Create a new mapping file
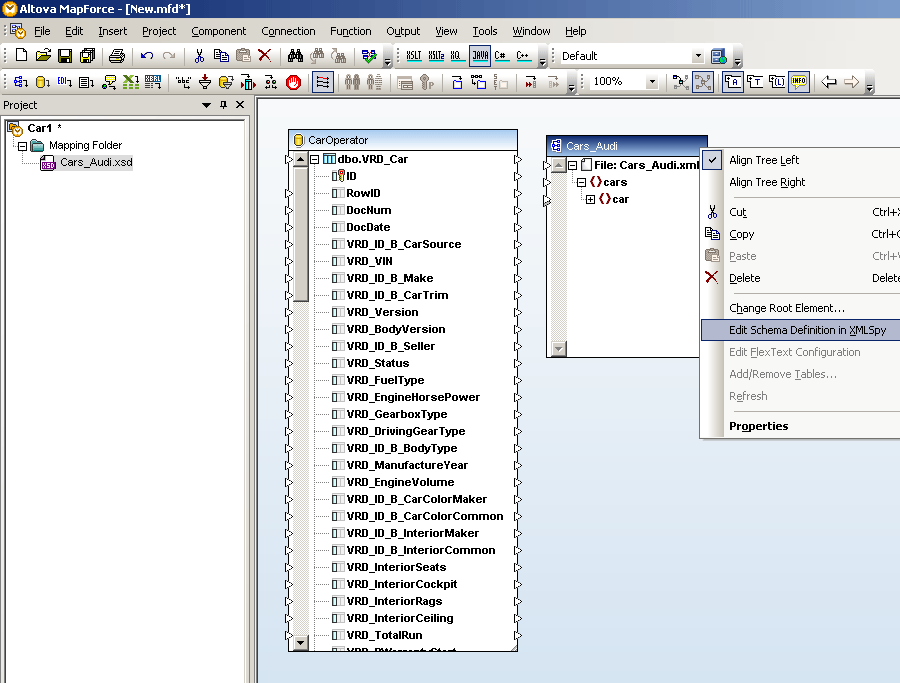This screenshot has height=683, width=900. click(21, 56)
